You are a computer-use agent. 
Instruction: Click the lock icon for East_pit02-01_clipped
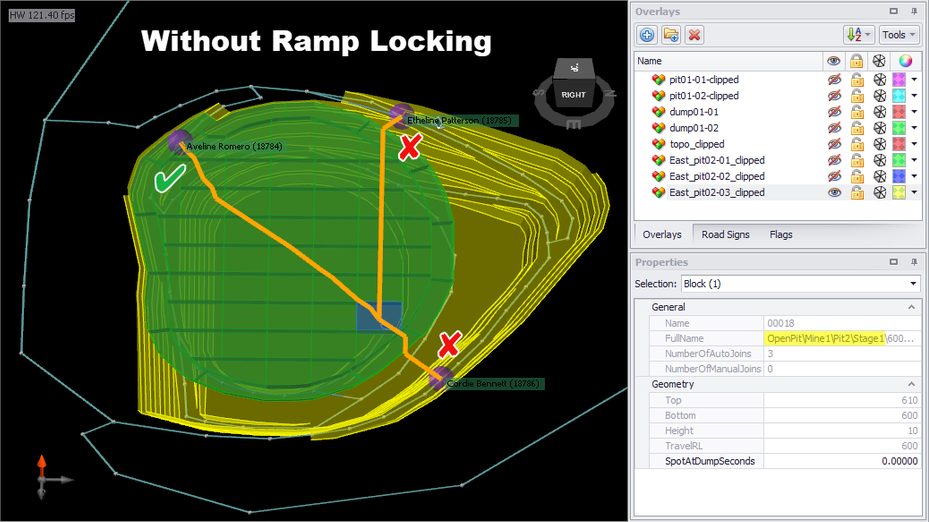pos(857,160)
